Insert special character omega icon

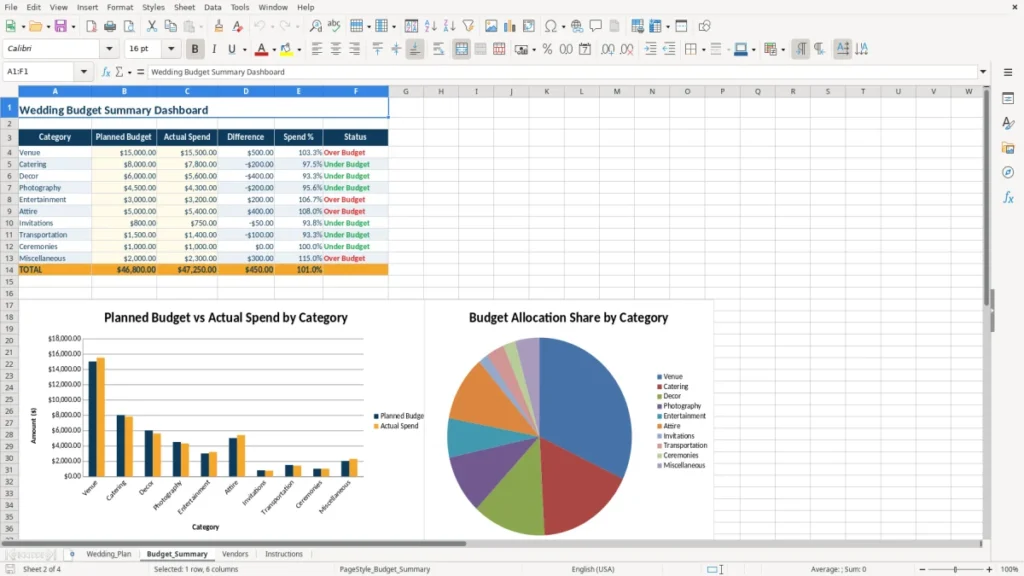point(551,26)
